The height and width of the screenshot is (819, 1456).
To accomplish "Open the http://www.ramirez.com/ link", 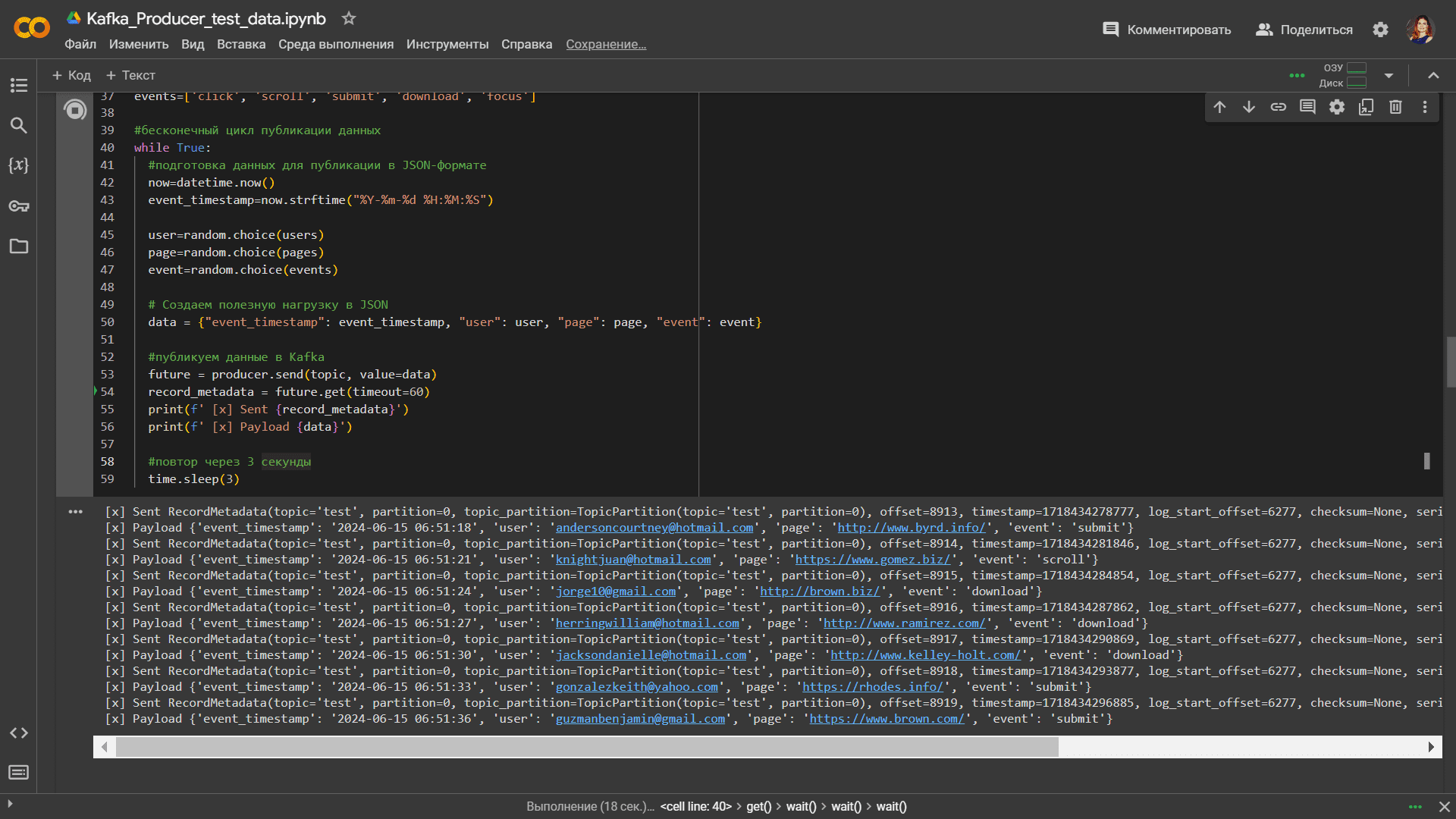I will pos(905,623).
